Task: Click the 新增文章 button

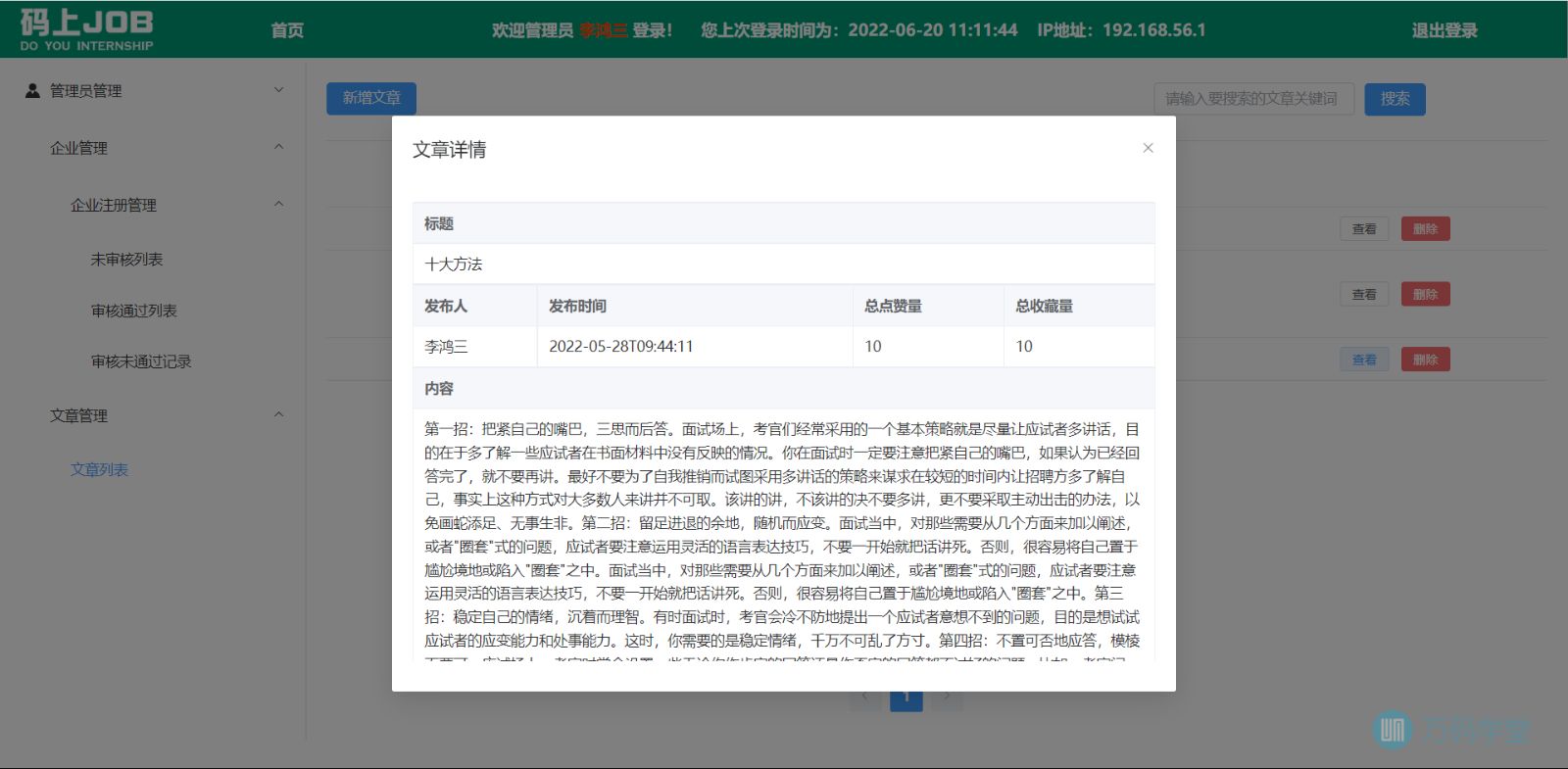Action: tap(371, 98)
